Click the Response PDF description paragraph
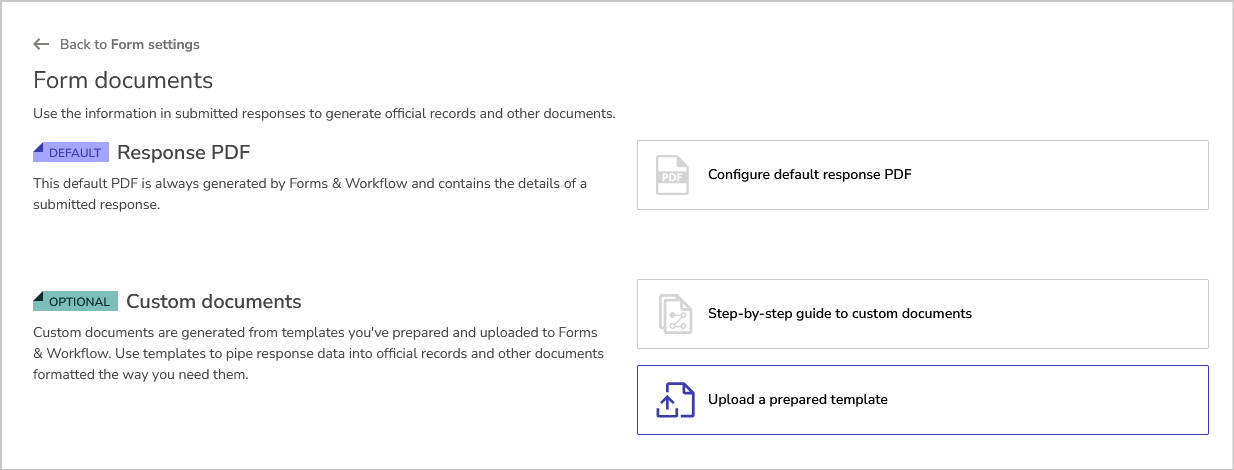This screenshot has height=470, width=1234. click(x=310, y=194)
